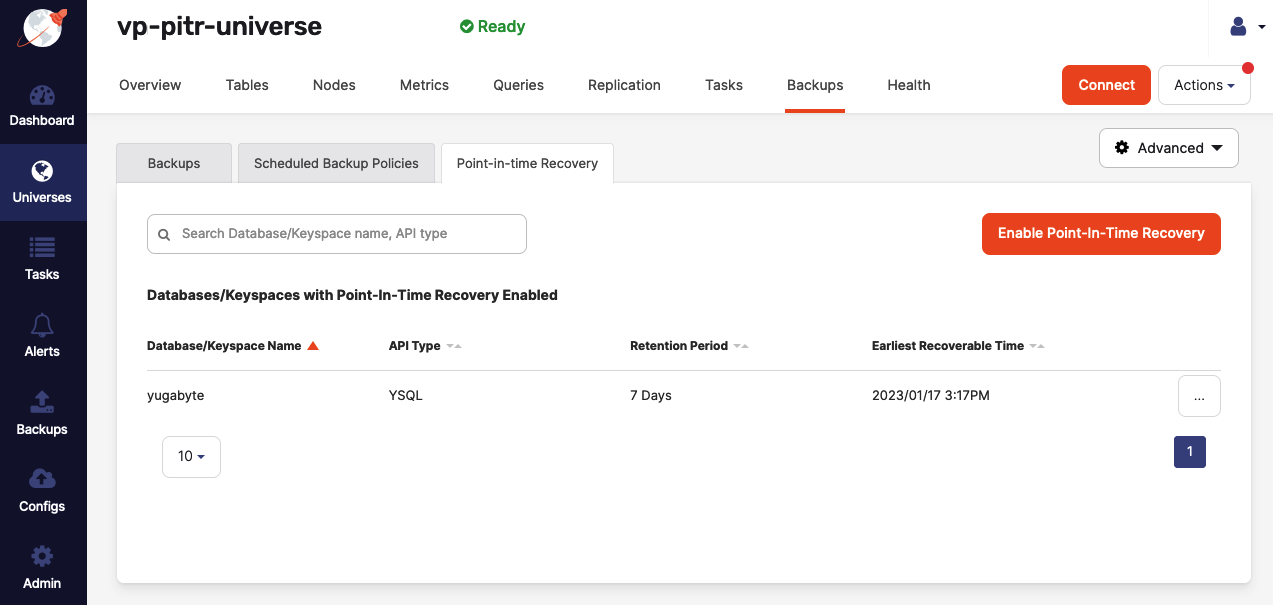Open row actions menu for yugabyte

[1199, 396]
